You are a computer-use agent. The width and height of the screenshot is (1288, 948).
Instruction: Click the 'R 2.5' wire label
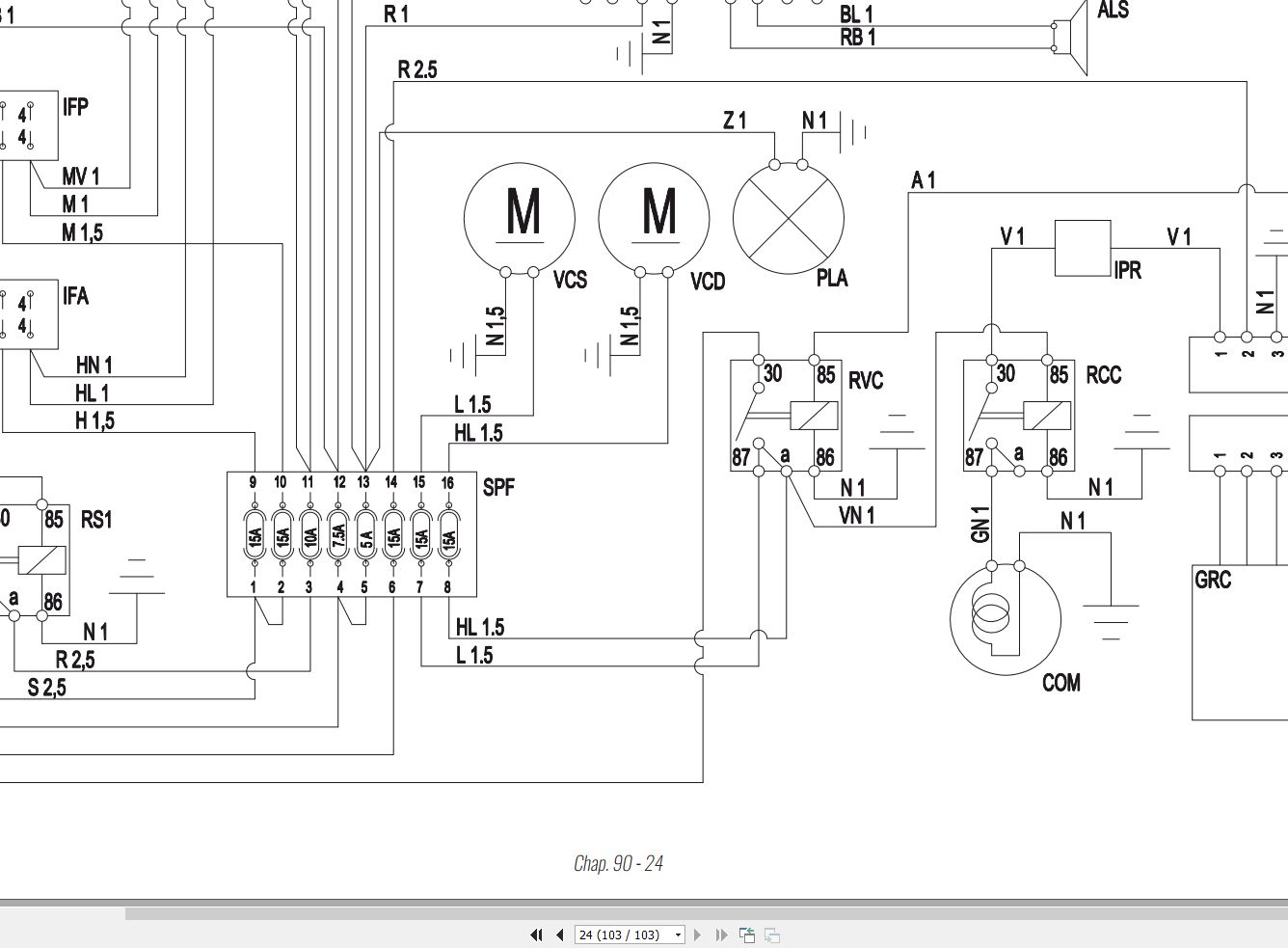417,69
